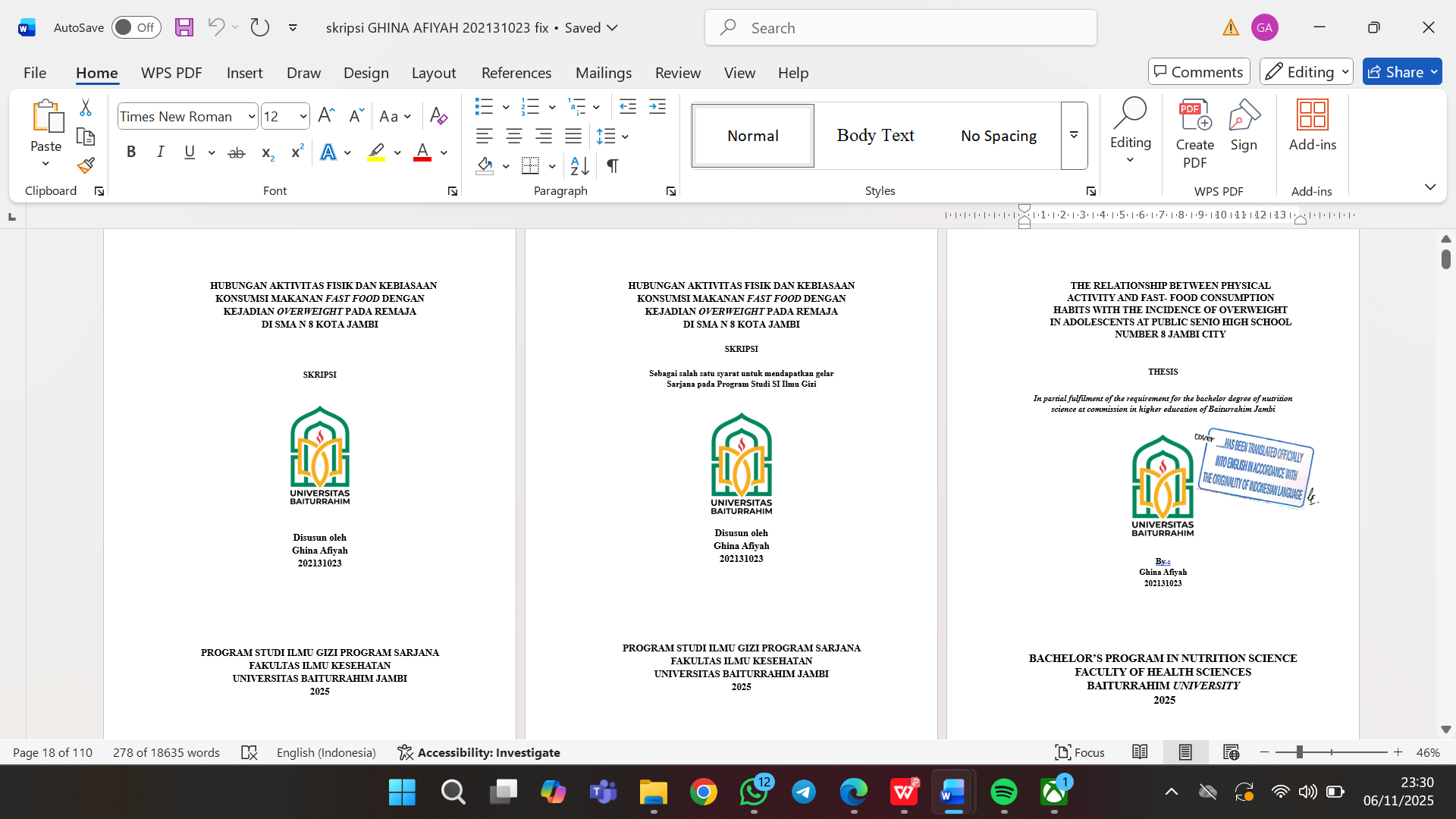Open the References ribbon tab
The image size is (1456, 819).
click(516, 73)
